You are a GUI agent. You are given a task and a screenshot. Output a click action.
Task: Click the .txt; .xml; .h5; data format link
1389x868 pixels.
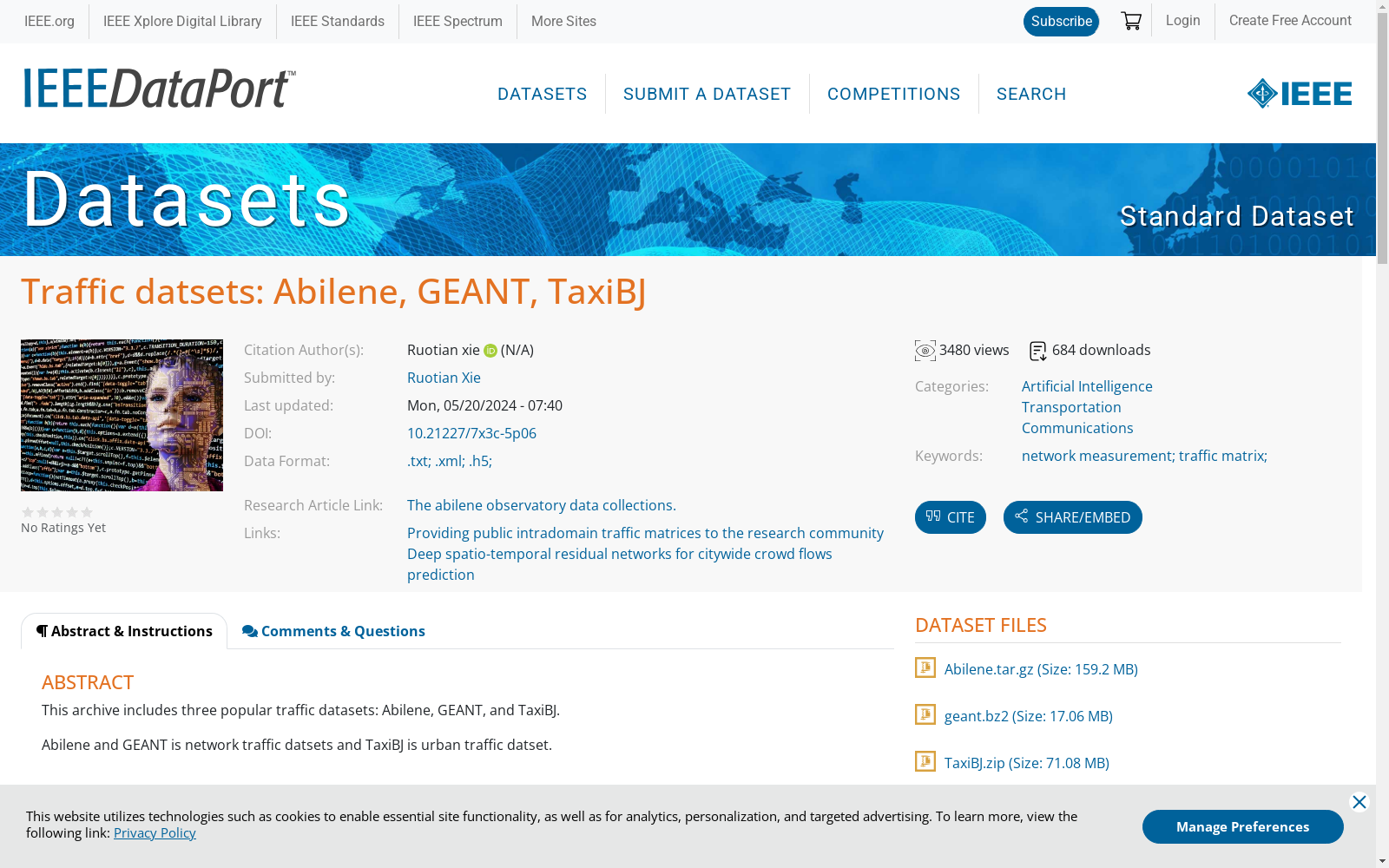[x=450, y=461]
